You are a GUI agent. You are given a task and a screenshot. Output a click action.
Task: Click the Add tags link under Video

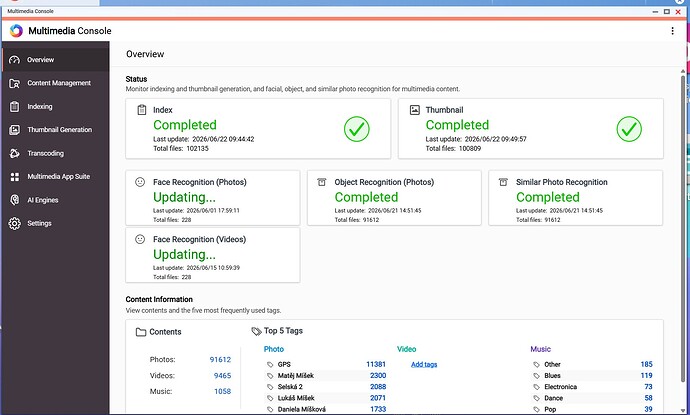(x=424, y=364)
